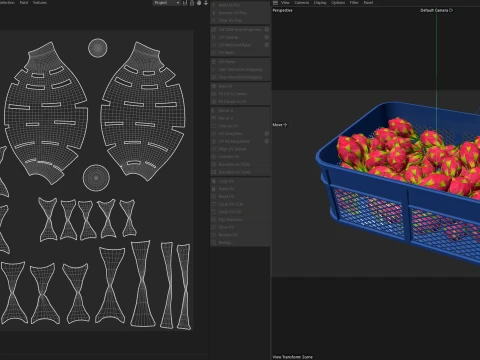This screenshot has width=480, height=360.
Task: Select the small top circular UV island
Action: click(98, 48)
